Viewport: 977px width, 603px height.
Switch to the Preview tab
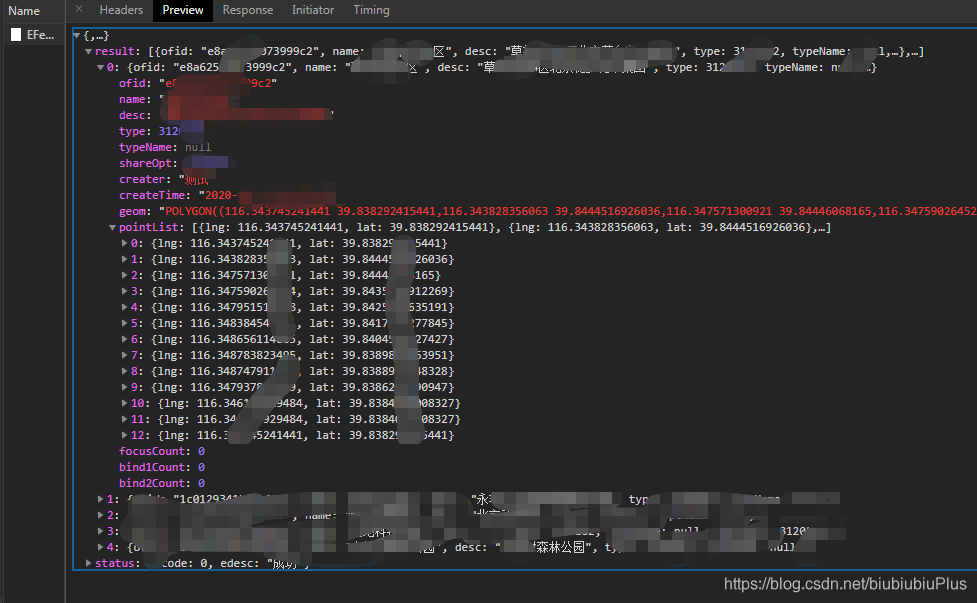pos(183,10)
